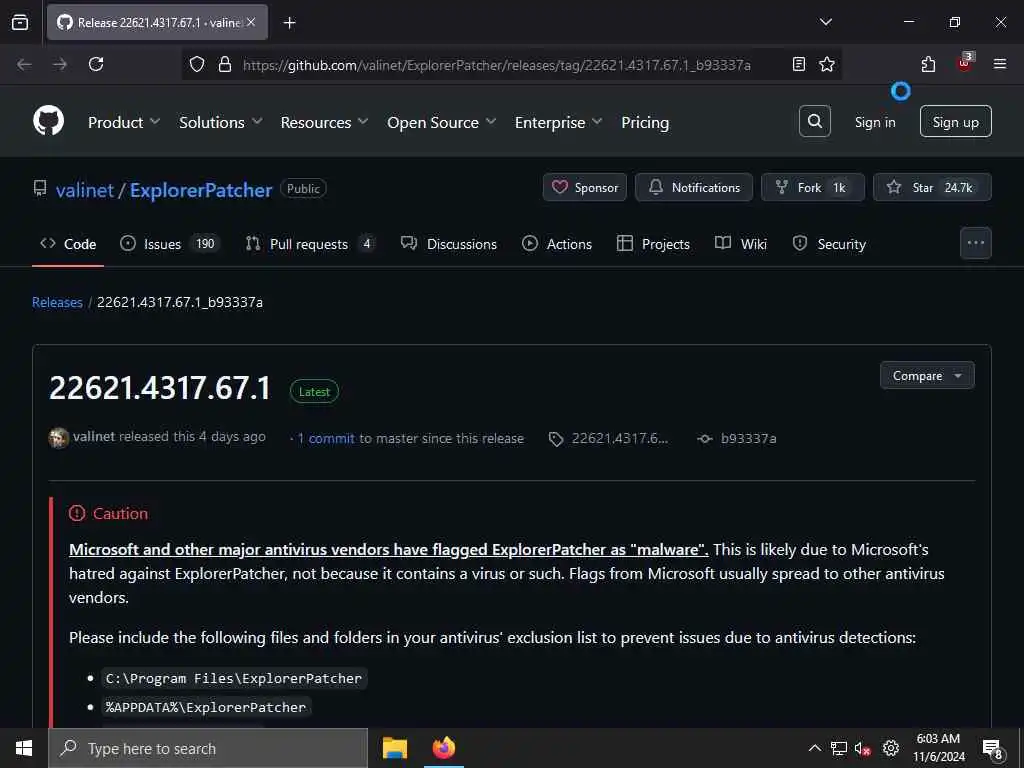Open the Actions tab

pyautogui.click(x=557, y=244)
